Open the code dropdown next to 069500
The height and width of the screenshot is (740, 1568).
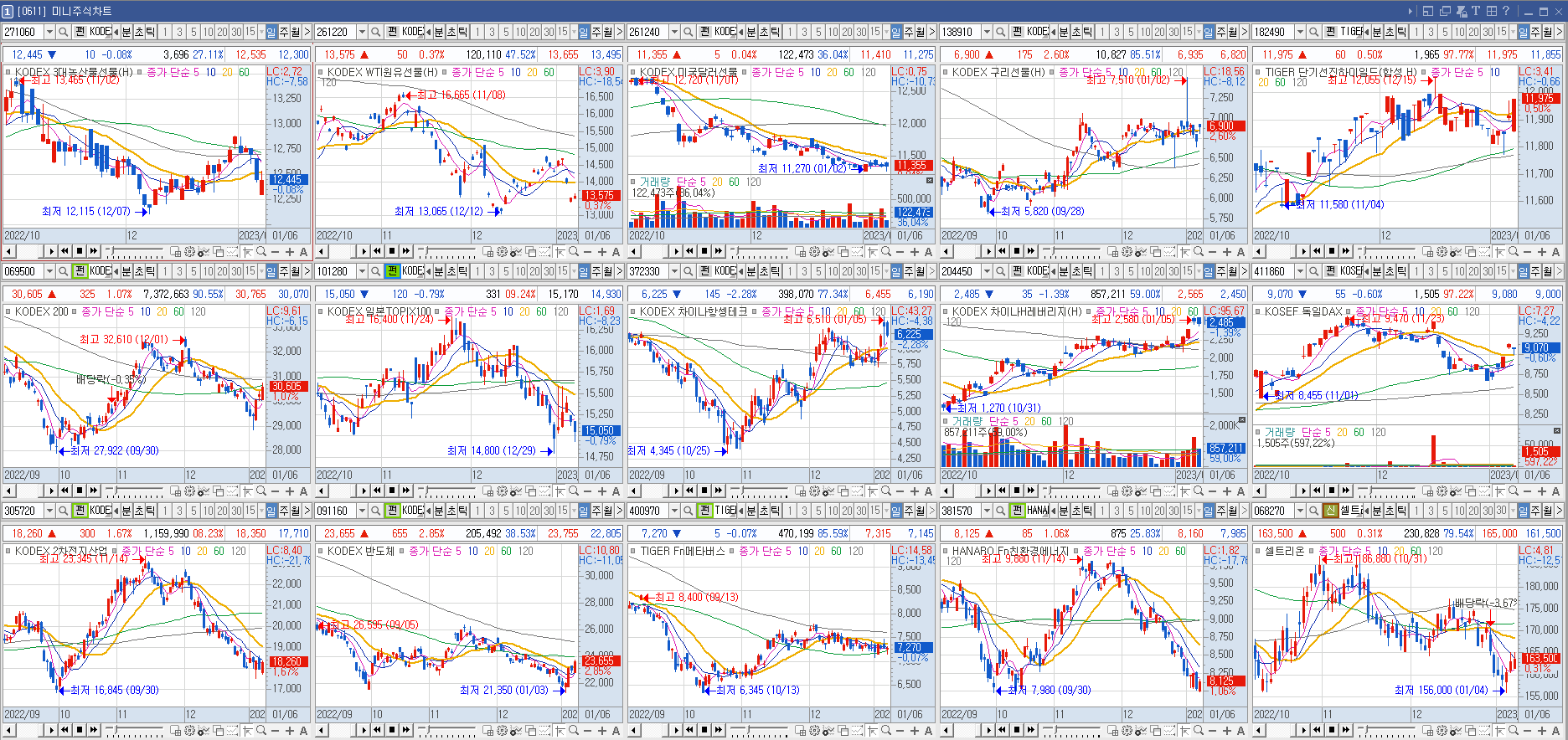click(49, 271)
